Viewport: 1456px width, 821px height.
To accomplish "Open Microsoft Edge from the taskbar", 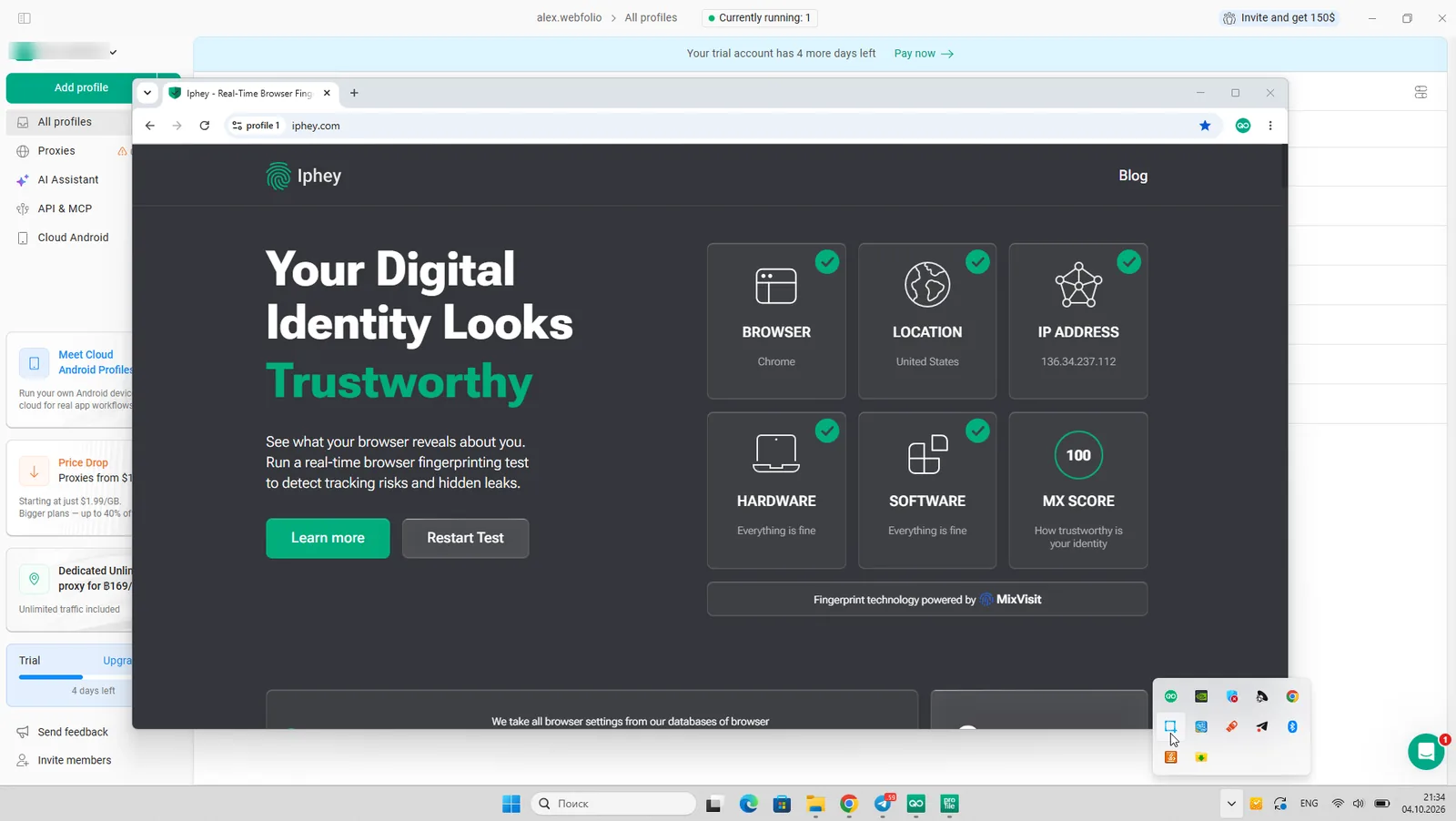I will [x=748, y=804].
